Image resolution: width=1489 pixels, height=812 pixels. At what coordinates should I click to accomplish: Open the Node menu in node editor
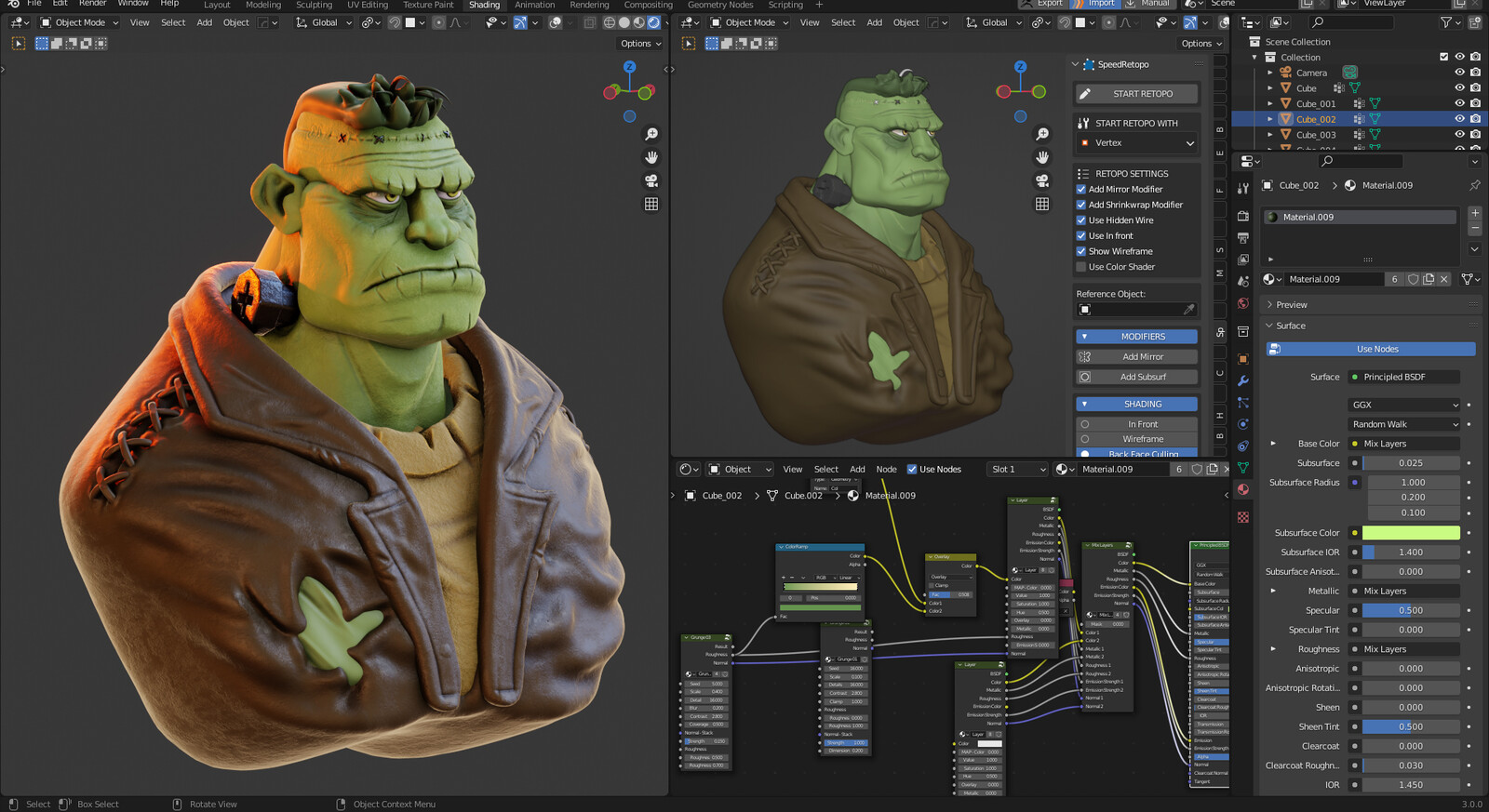pos(887,469)
